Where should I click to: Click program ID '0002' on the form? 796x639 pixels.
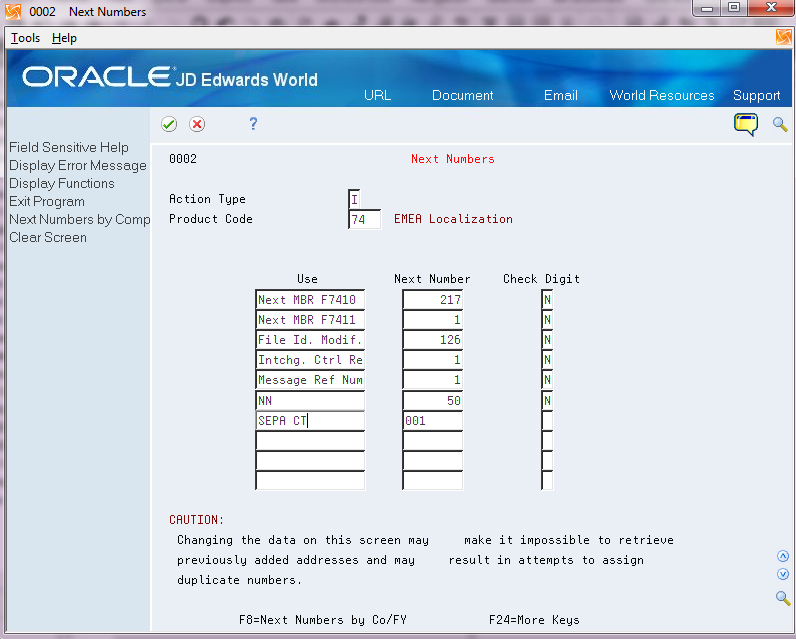183,159
